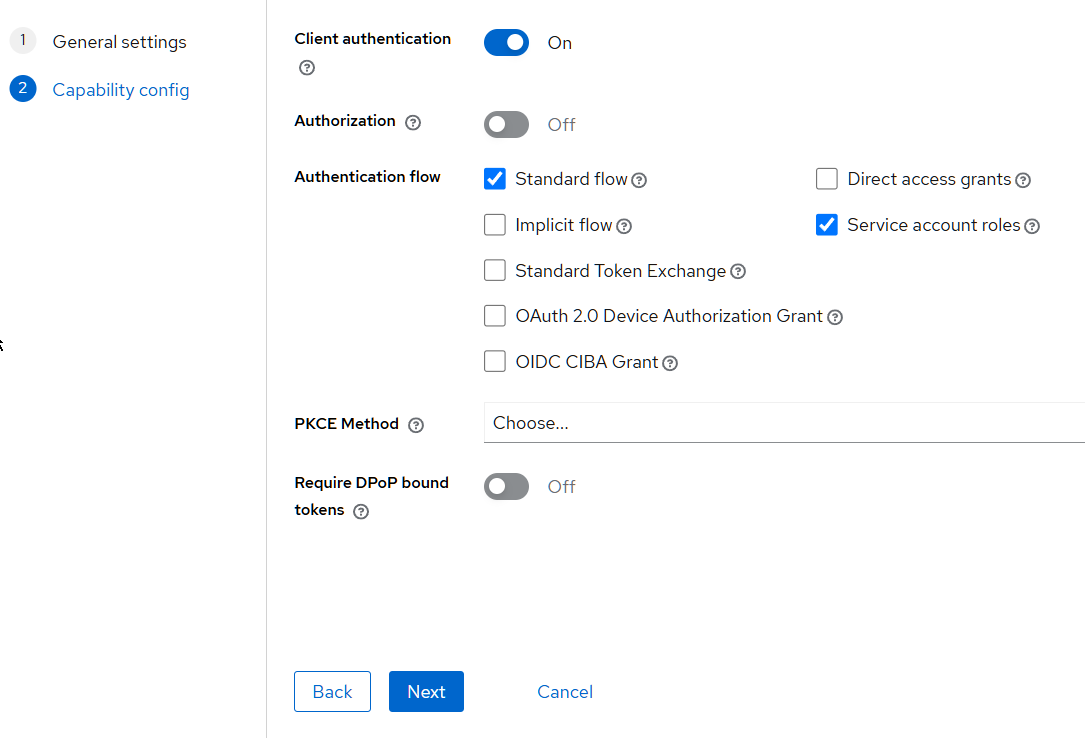Select Capability config step
The width and height of the screenshot is (1085, 738).
(120, 90)
